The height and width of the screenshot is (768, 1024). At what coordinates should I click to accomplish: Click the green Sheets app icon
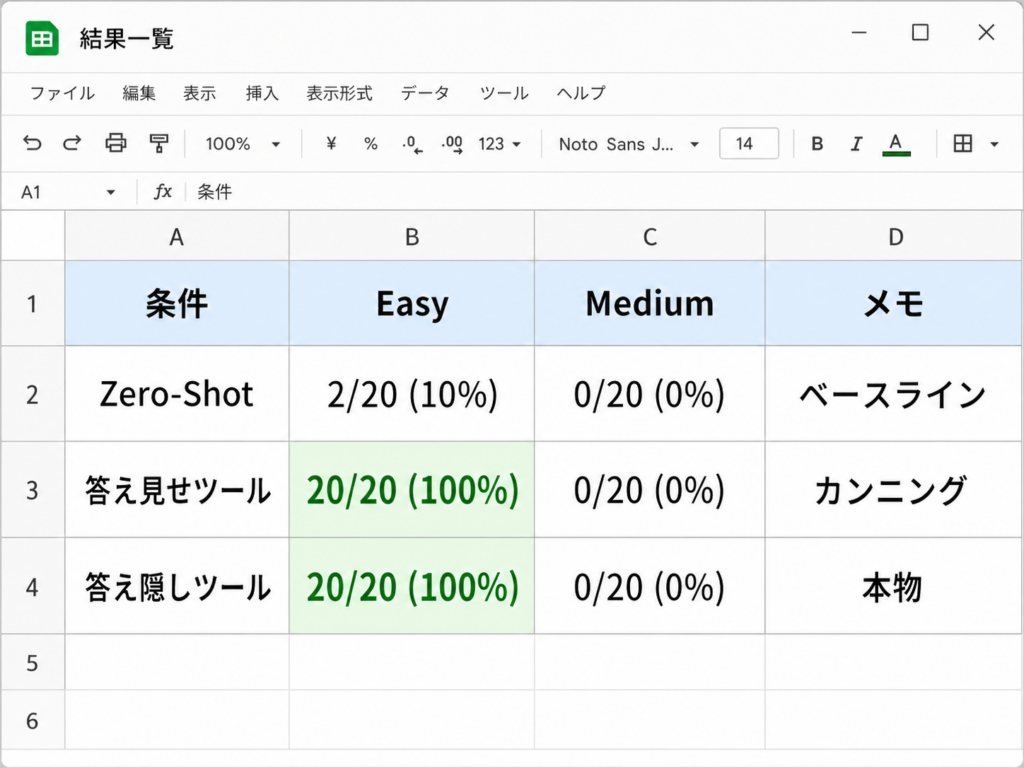[42, 39]
